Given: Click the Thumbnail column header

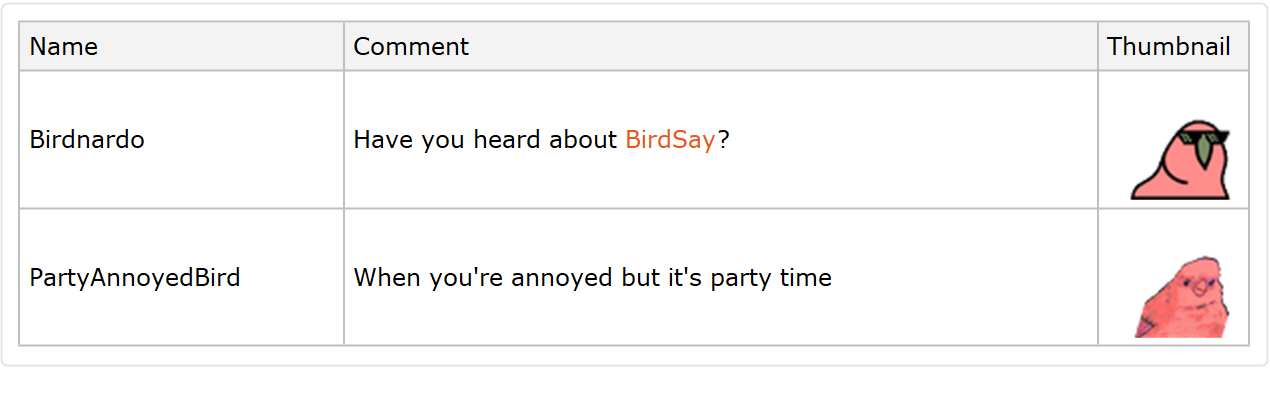Looking at the screenshot, I should click(1168, 47).
